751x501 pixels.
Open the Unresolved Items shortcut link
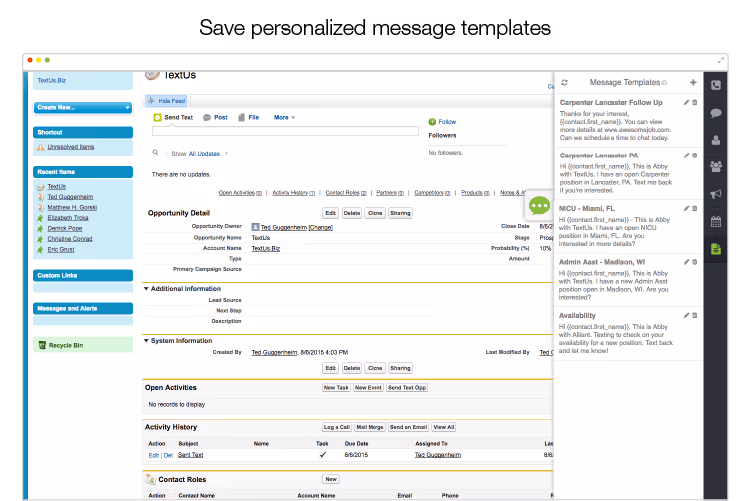coord(70,147)
